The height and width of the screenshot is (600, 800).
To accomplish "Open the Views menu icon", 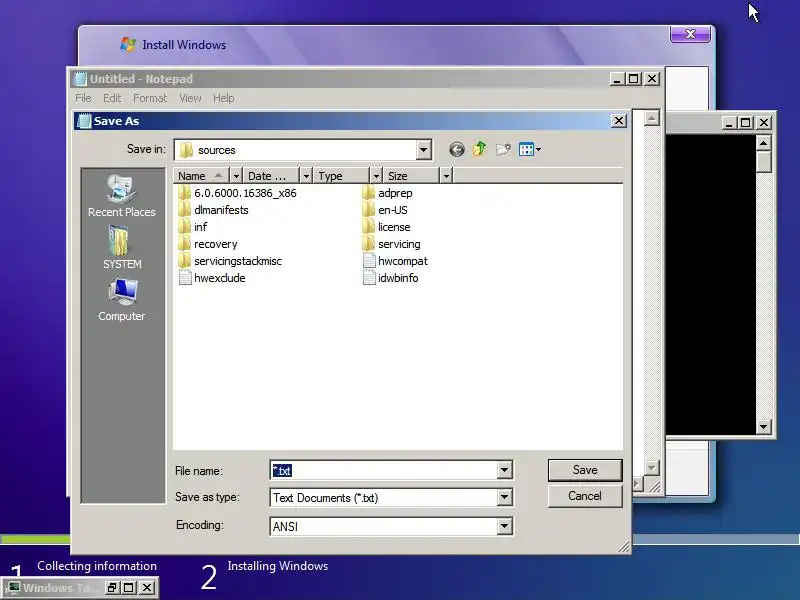I will tap(530, 149).
